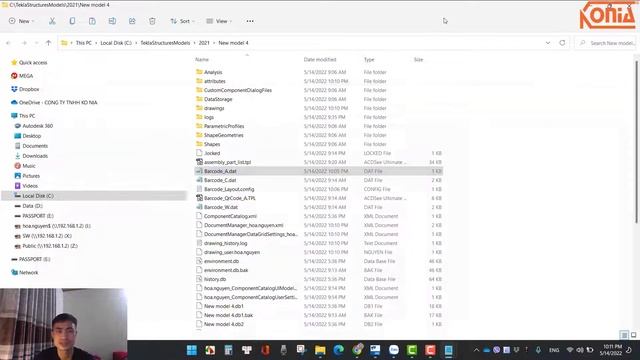
Task: Open the View dropdown menu
Action: [x=219, y=21]
